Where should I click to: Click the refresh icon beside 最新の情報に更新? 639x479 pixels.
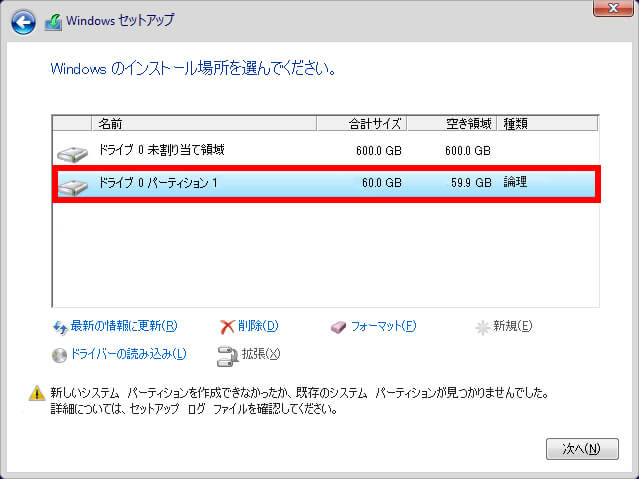pos(59,326)
